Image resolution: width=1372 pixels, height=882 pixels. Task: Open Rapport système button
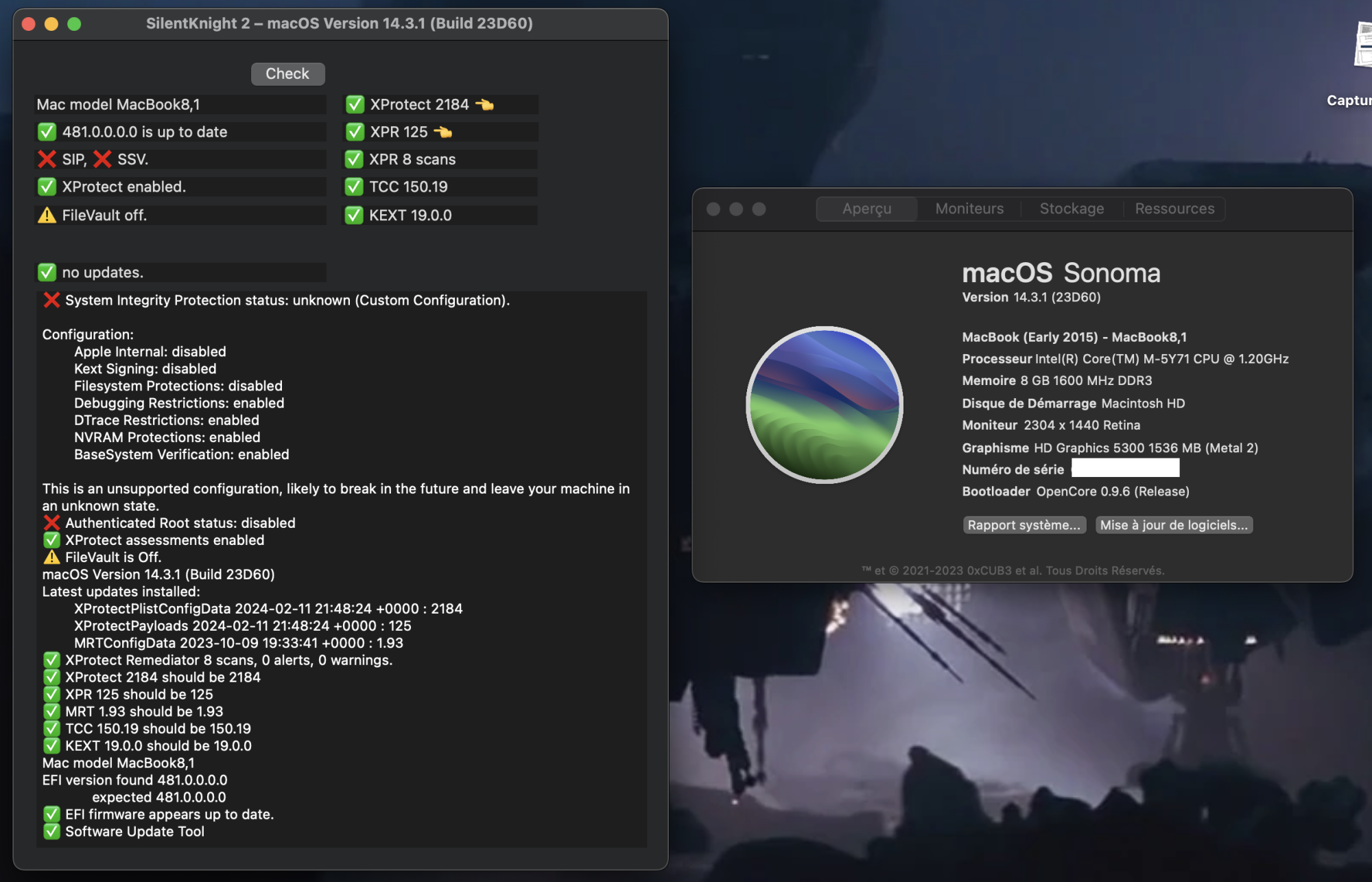pyautogui.click(x=1024, y=525)
